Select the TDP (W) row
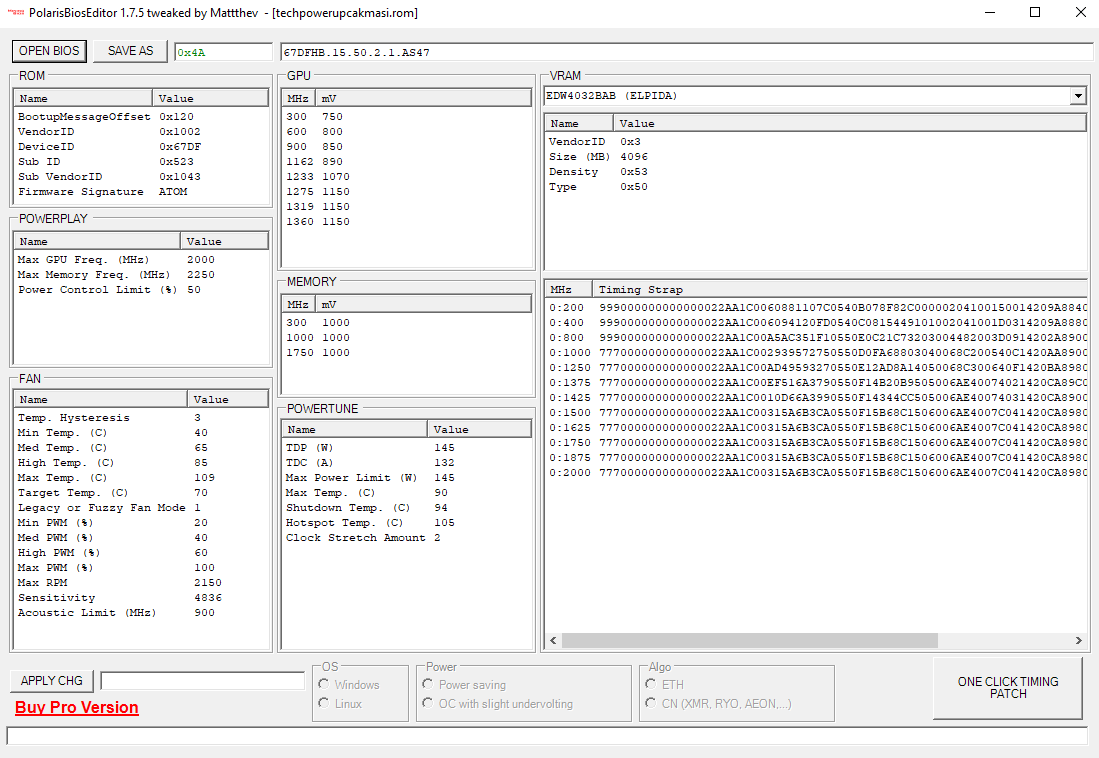 pyautogui.click(x=407, y=447)
